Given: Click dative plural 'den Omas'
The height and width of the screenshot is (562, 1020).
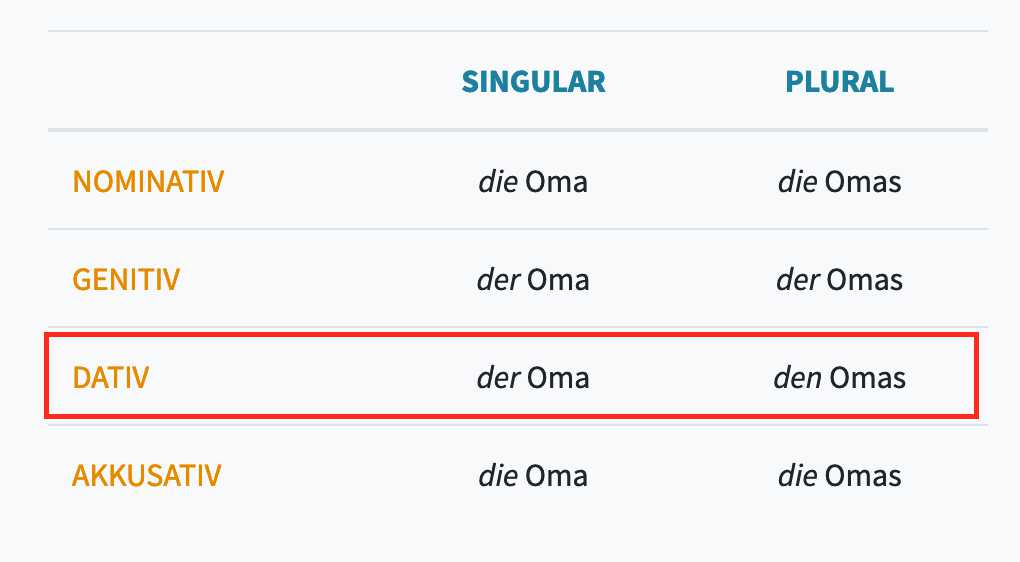Looking at the screenshot, I should [840, 377].
